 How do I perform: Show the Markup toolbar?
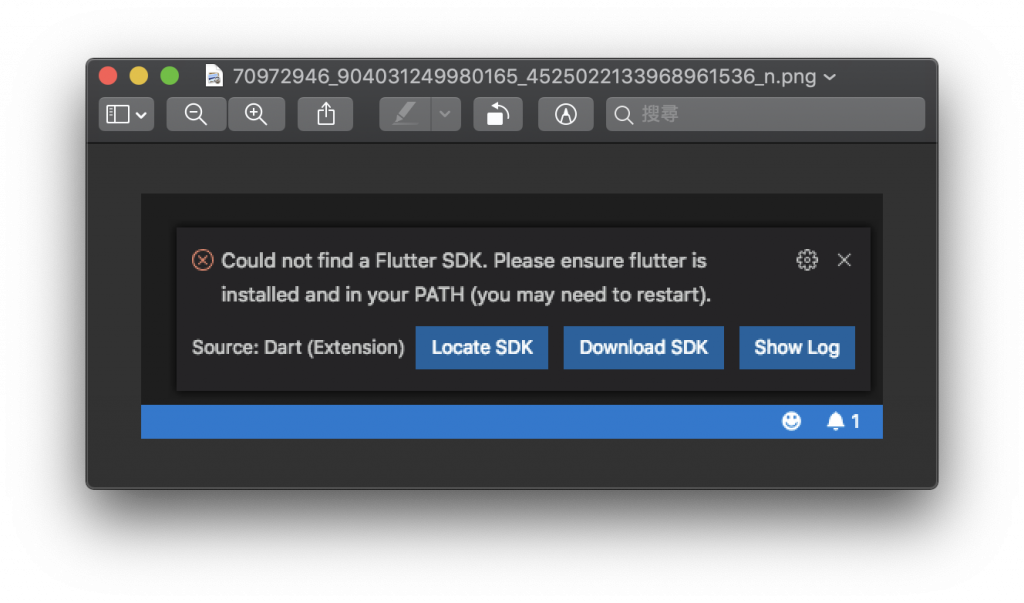click(566, 114)
